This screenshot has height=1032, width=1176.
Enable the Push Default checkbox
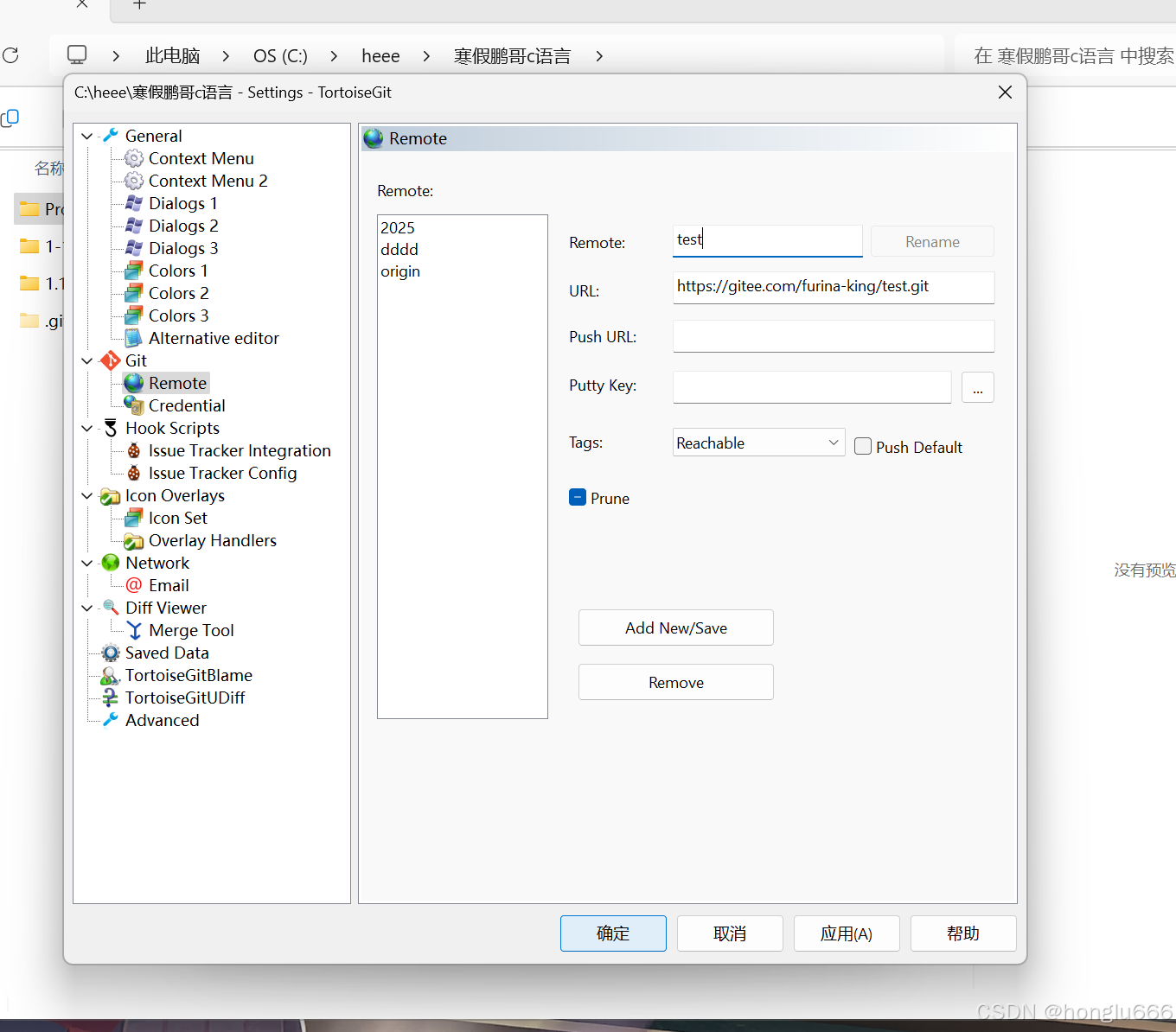(x=863, y=446)
